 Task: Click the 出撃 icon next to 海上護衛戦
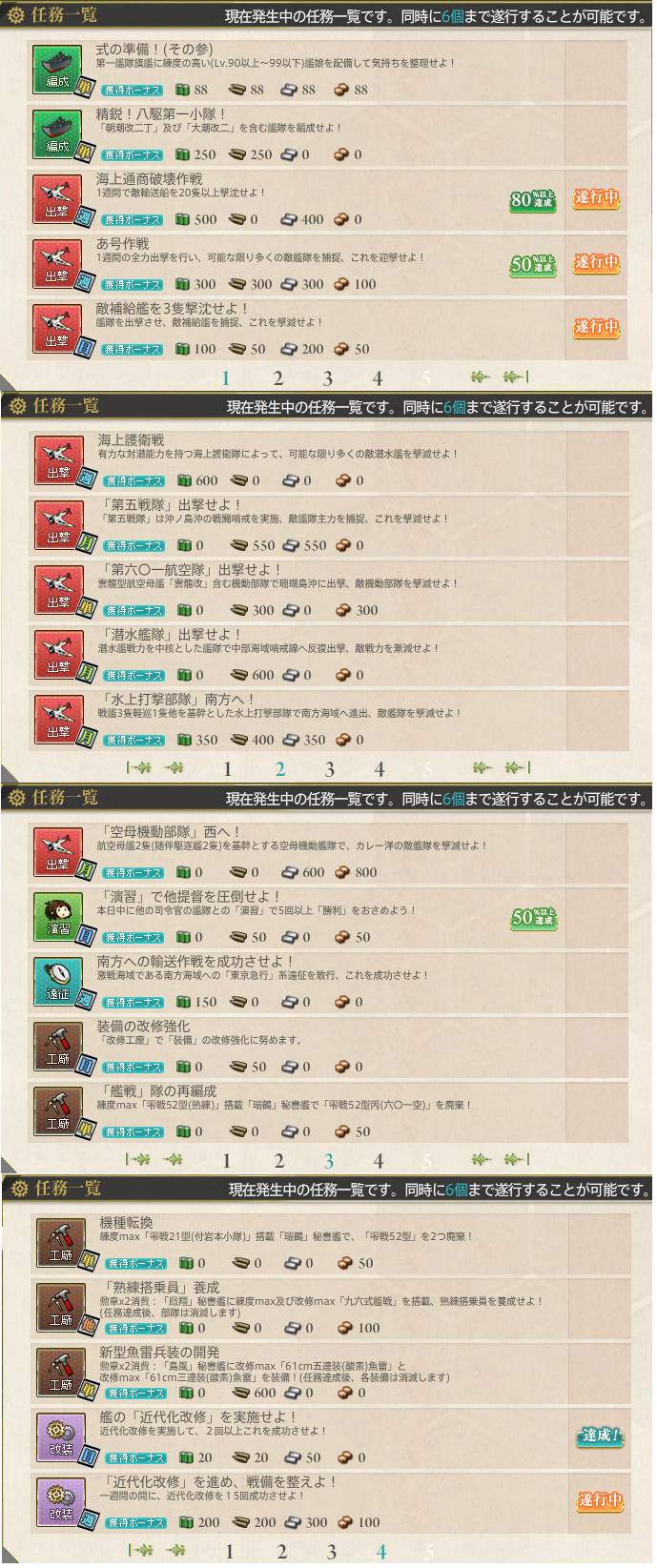click(x=58, y=458)
